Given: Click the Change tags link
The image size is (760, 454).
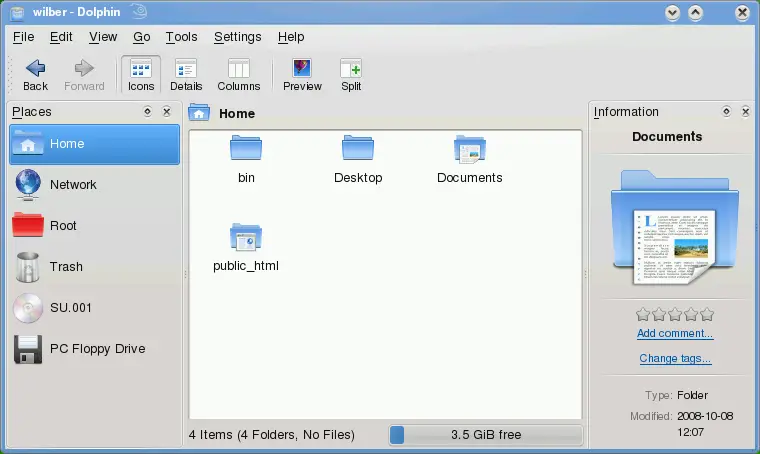Looking at the screenshot, I should click(675, 358).
